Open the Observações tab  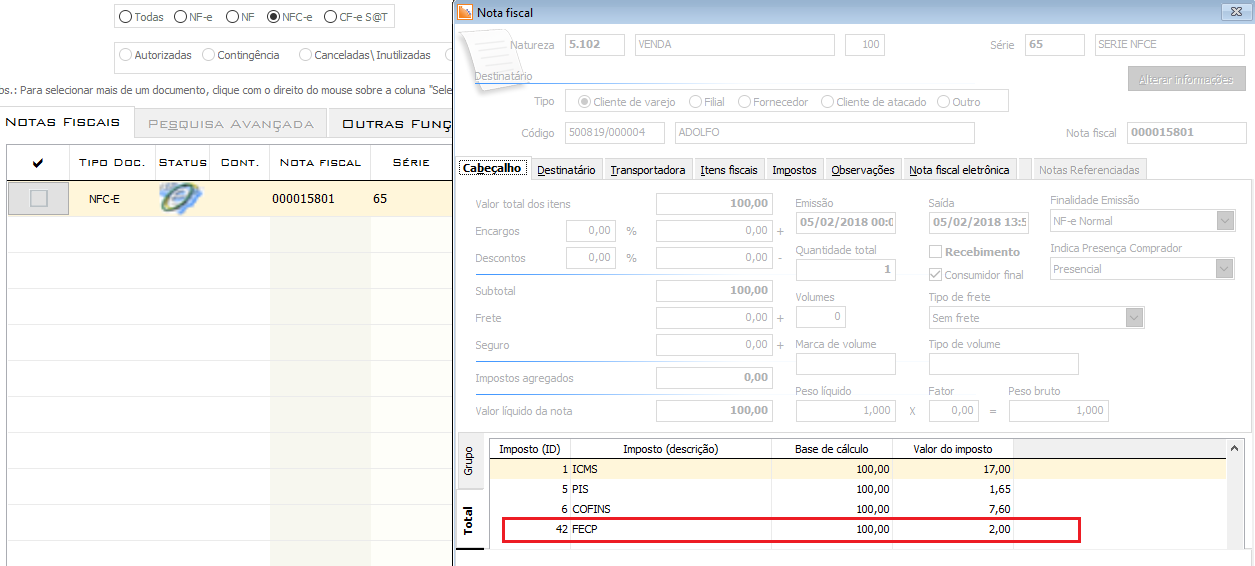click(863, 170)
